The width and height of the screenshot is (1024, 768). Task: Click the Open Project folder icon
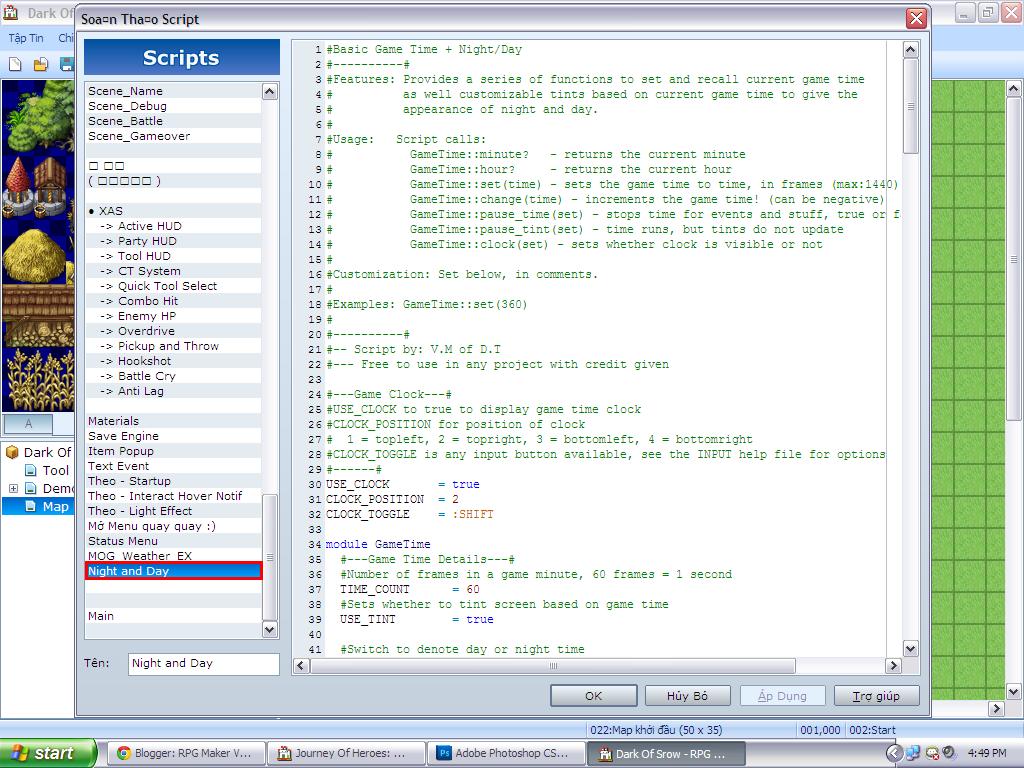coord(40,64)
